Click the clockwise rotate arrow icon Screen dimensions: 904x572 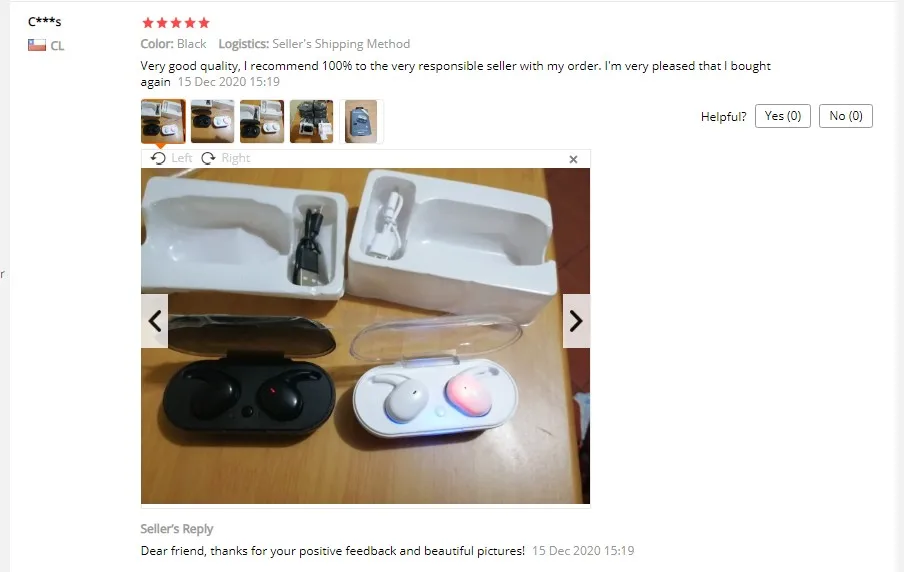pos(208,158)
